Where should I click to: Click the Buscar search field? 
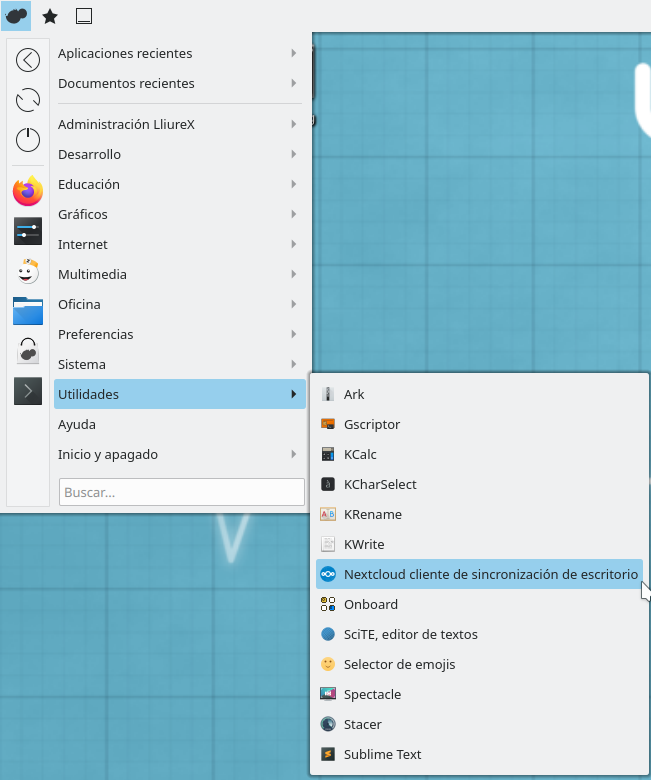[x=182, y=492]
